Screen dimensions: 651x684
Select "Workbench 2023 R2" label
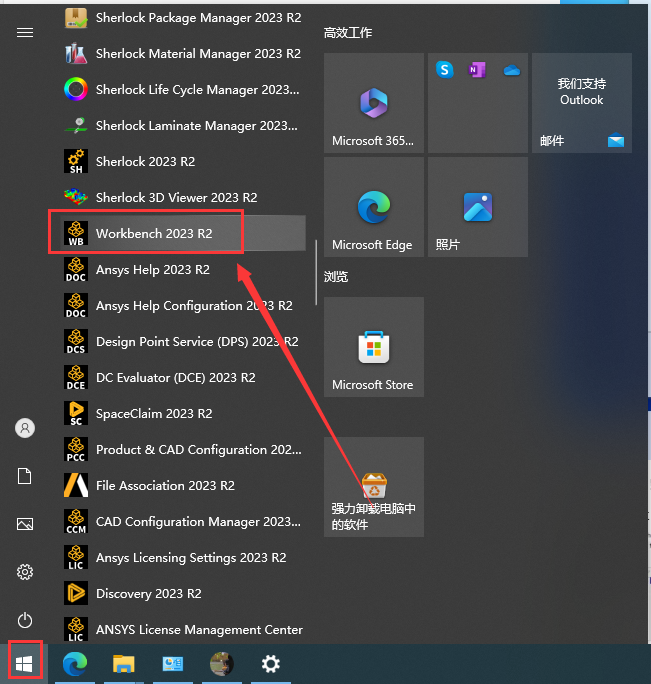pos(154,234)
